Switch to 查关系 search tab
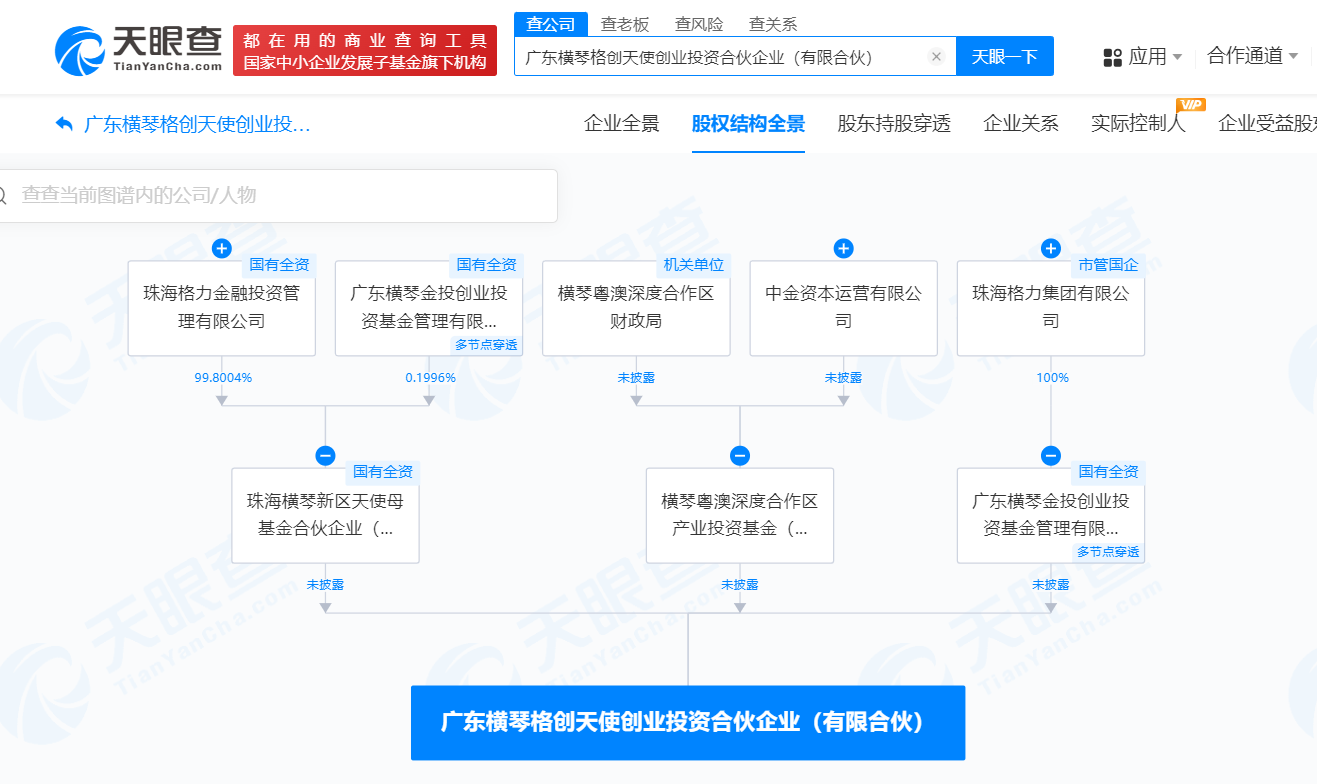 tap(773, 24)
